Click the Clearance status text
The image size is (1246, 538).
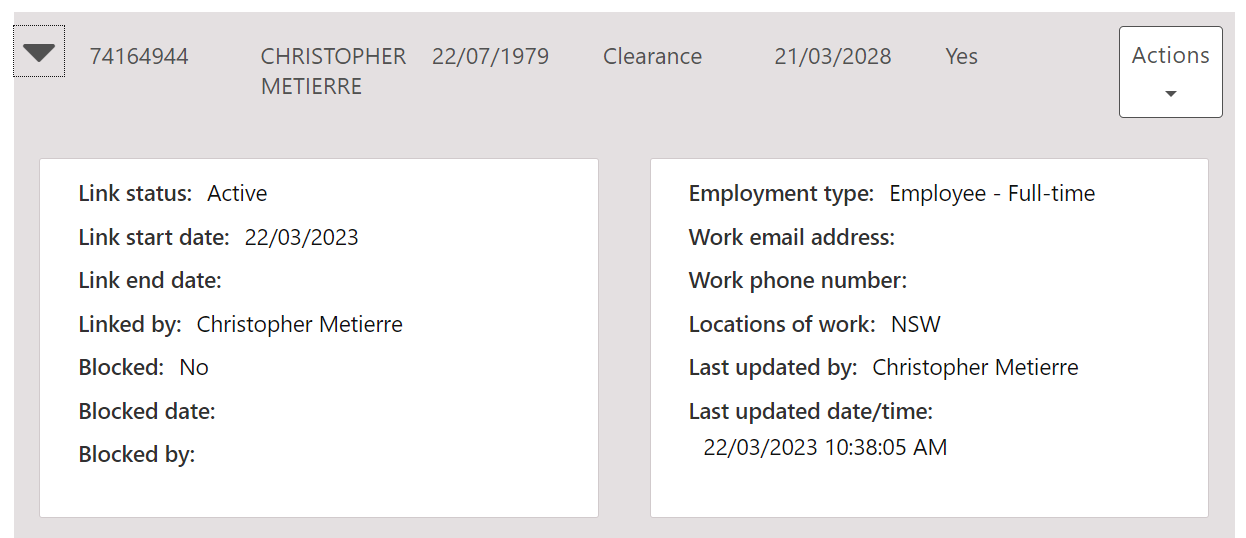click(652, 57)
